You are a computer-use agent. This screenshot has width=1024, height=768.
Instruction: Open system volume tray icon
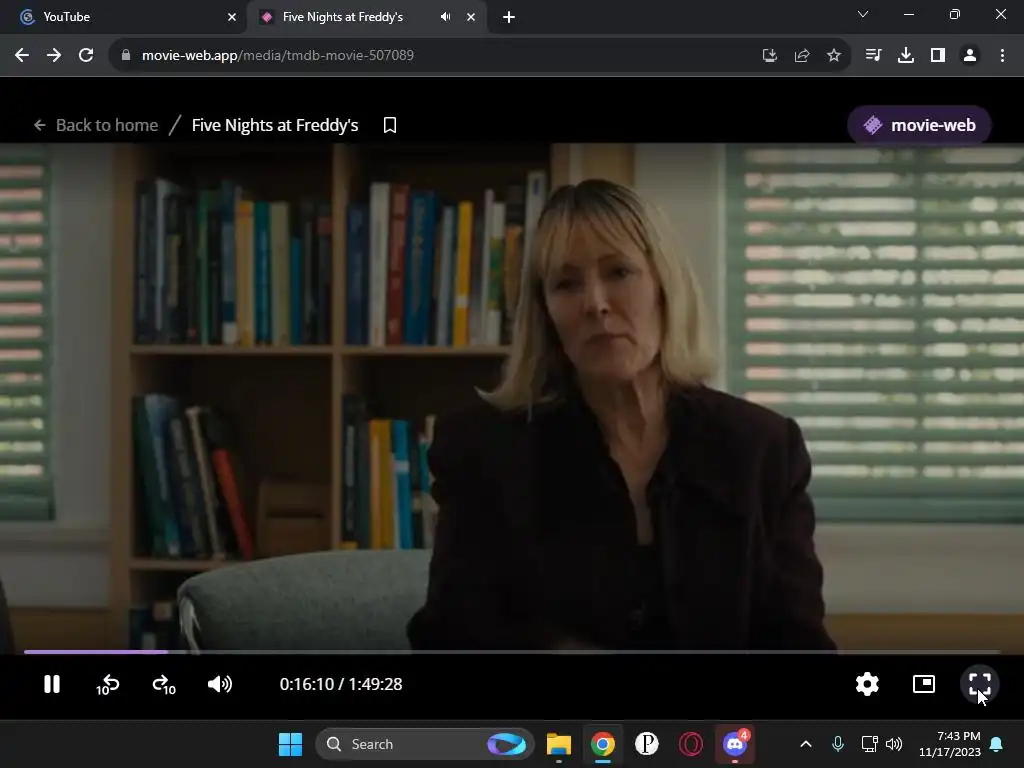tap(894, 744)
